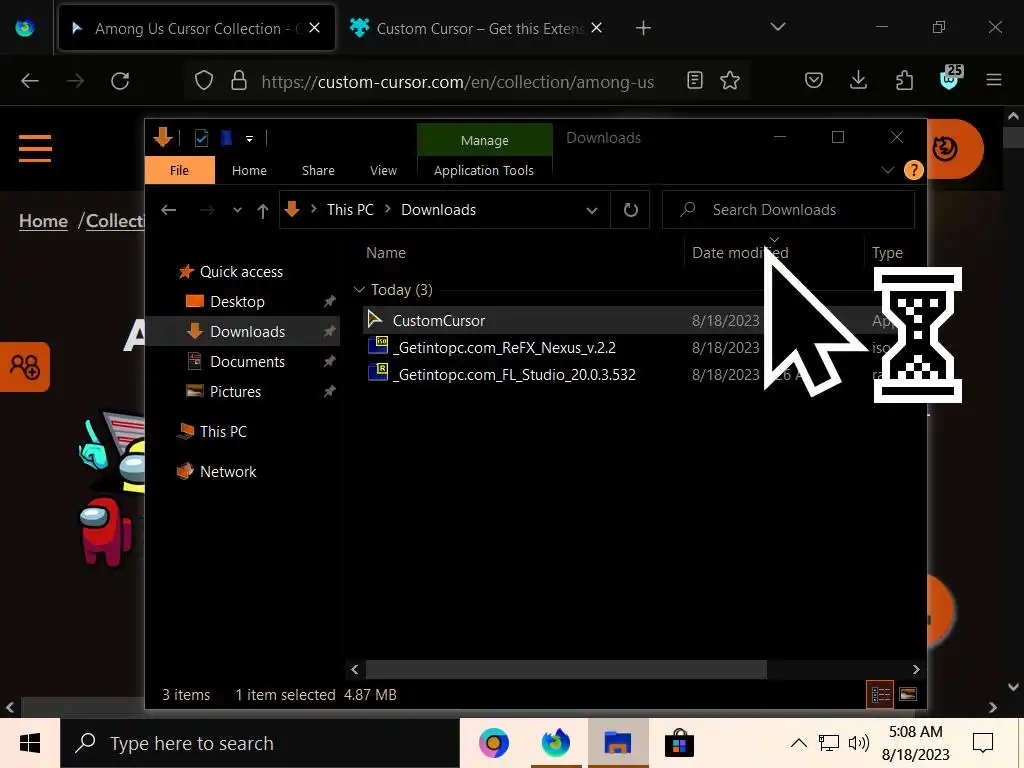Click the Firefox back arrow button
The height and width of the screenshot is (768, 1024).
30,81
